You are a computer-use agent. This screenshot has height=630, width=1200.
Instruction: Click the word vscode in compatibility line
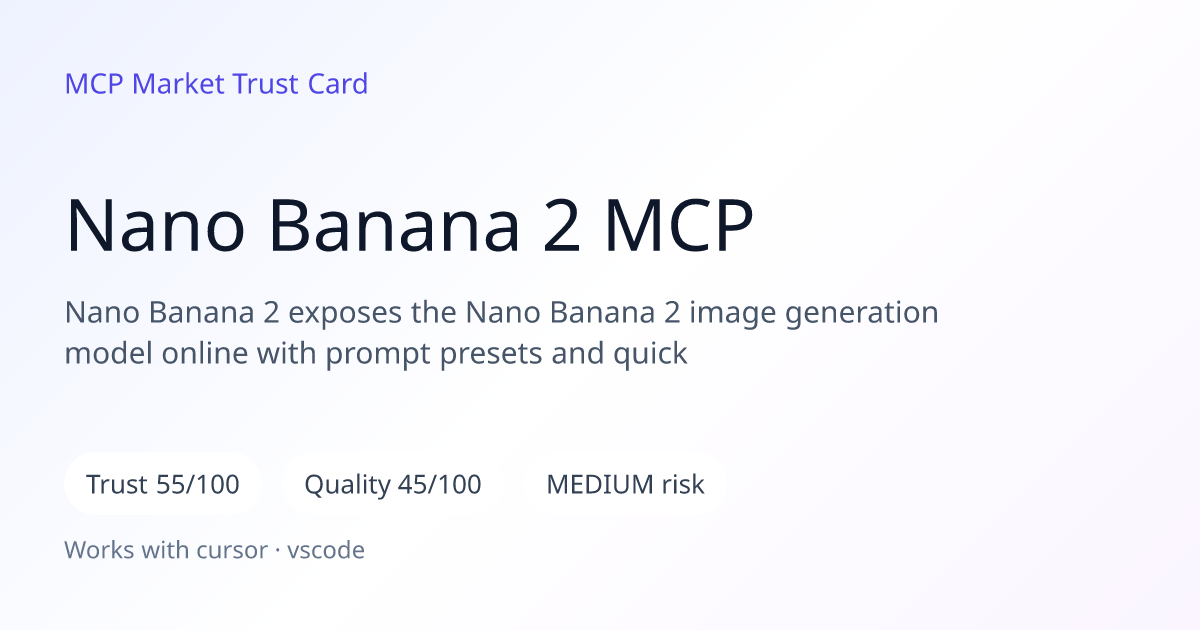(326, 550)
